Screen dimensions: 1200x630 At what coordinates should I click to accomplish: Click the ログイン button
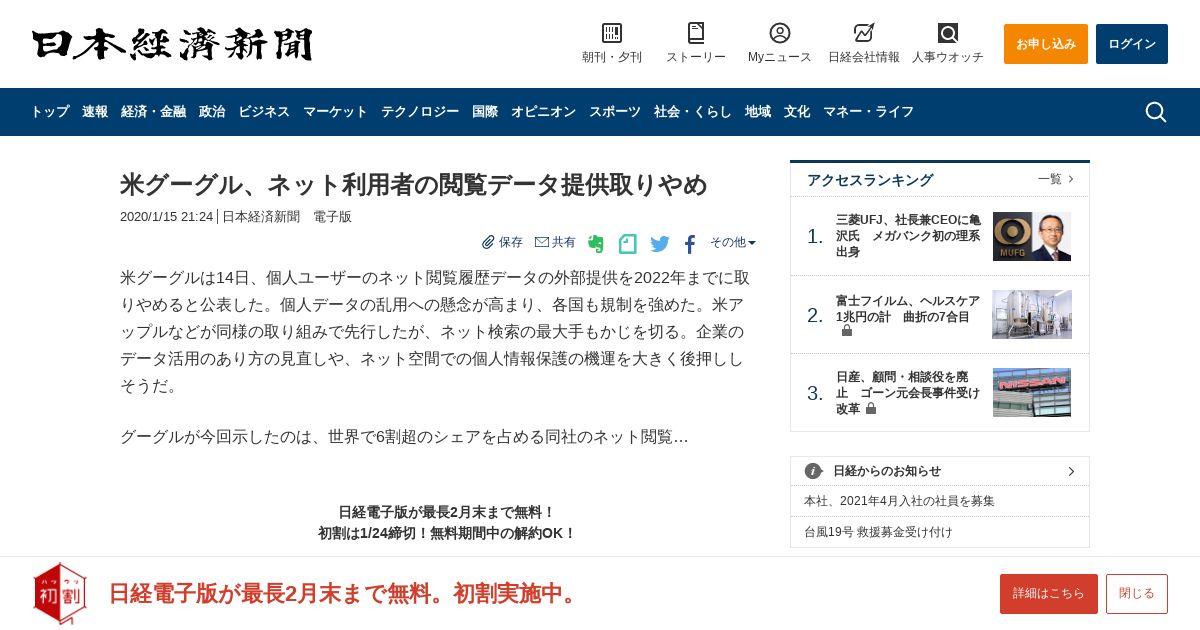pos(1132,44)
